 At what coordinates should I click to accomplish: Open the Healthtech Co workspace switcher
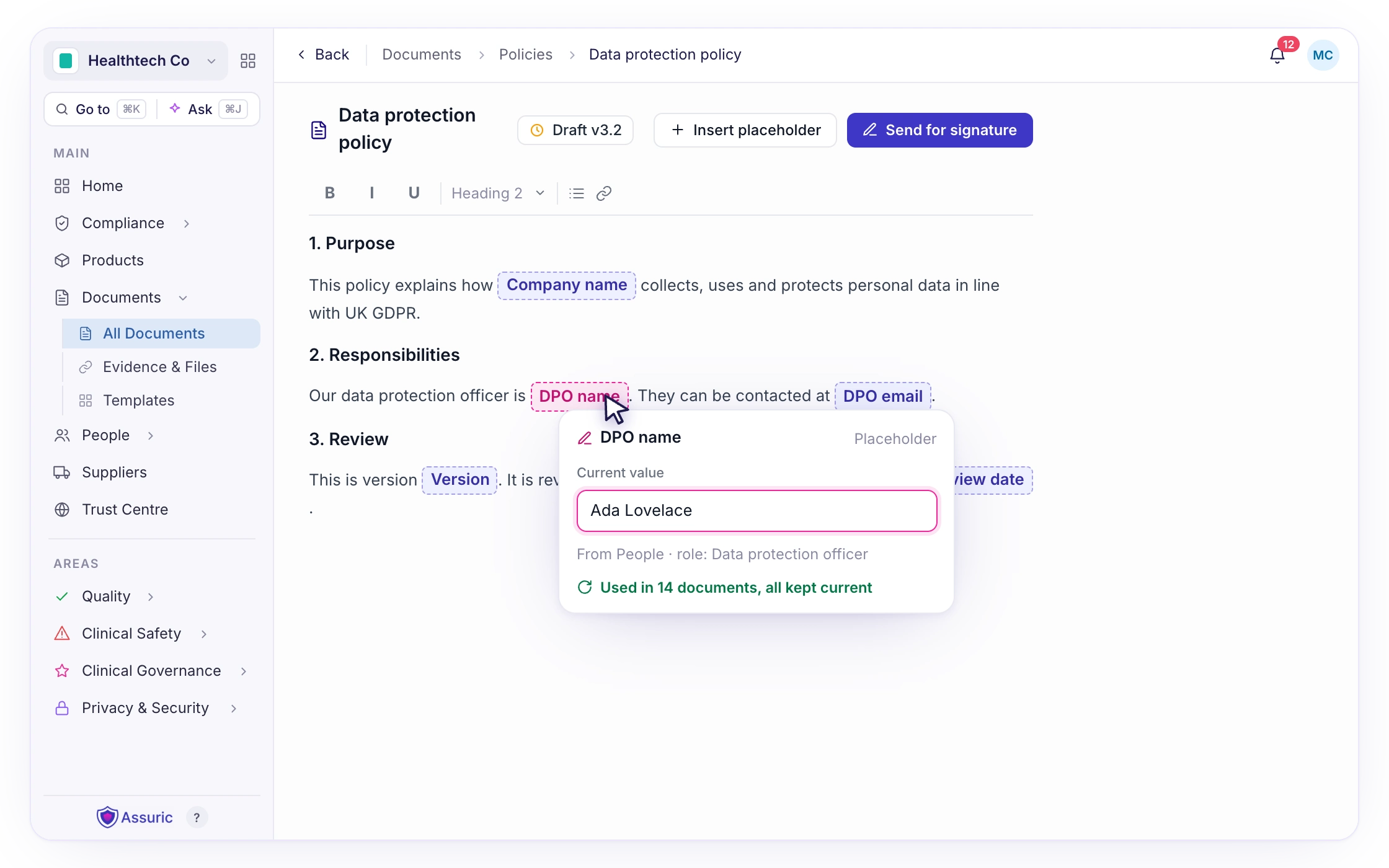tap(136, 61)
